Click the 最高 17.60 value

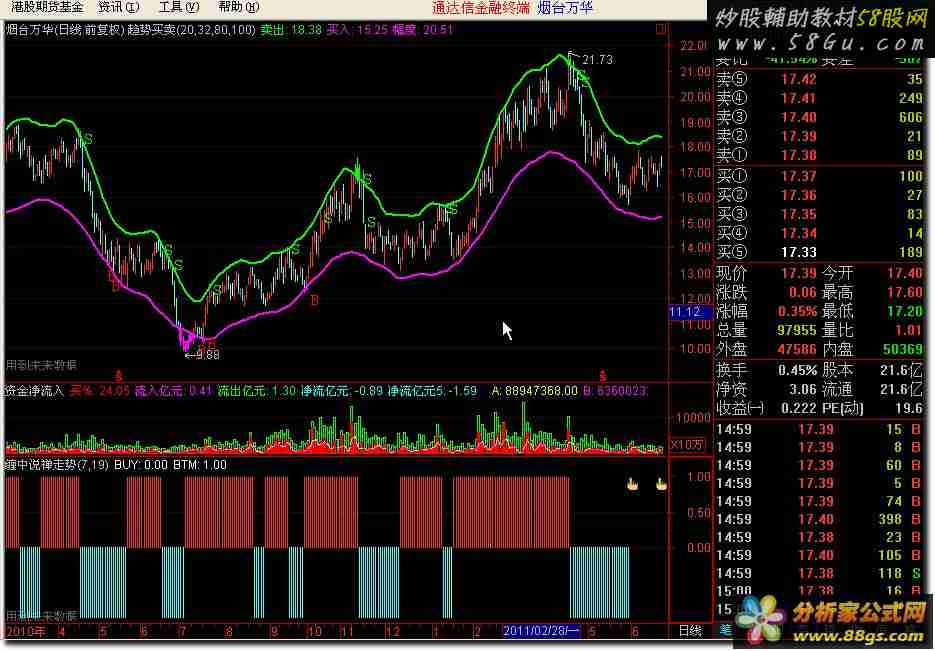coord(905,292)
